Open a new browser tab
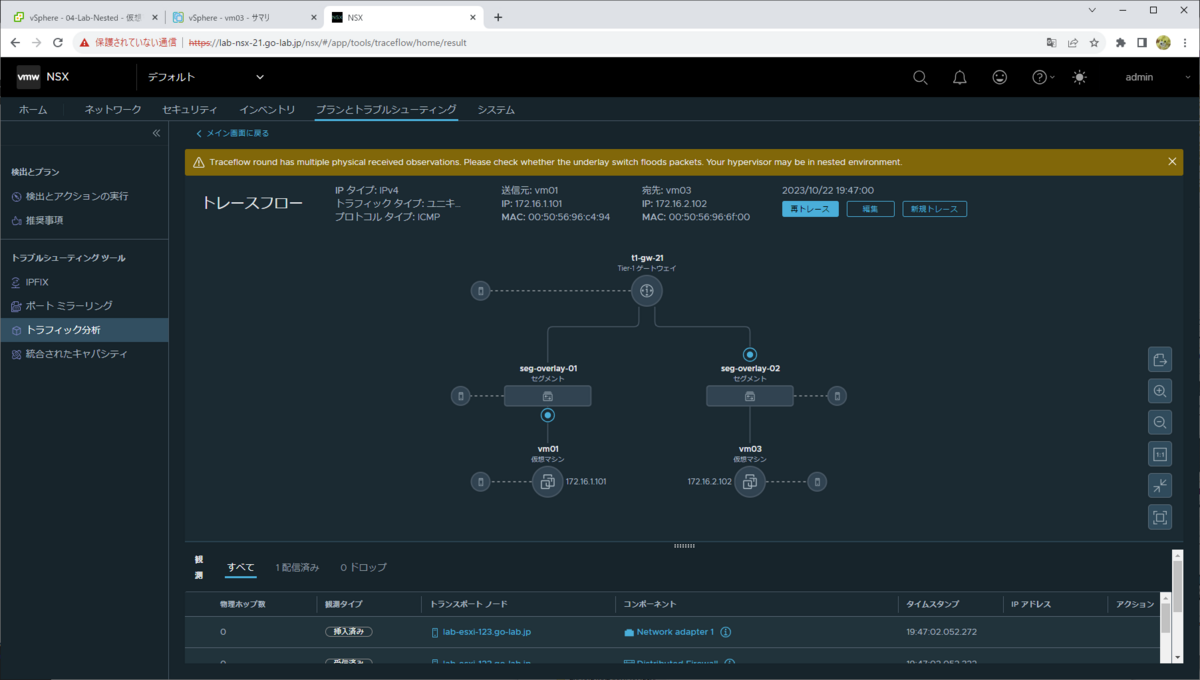 point(498,17)
